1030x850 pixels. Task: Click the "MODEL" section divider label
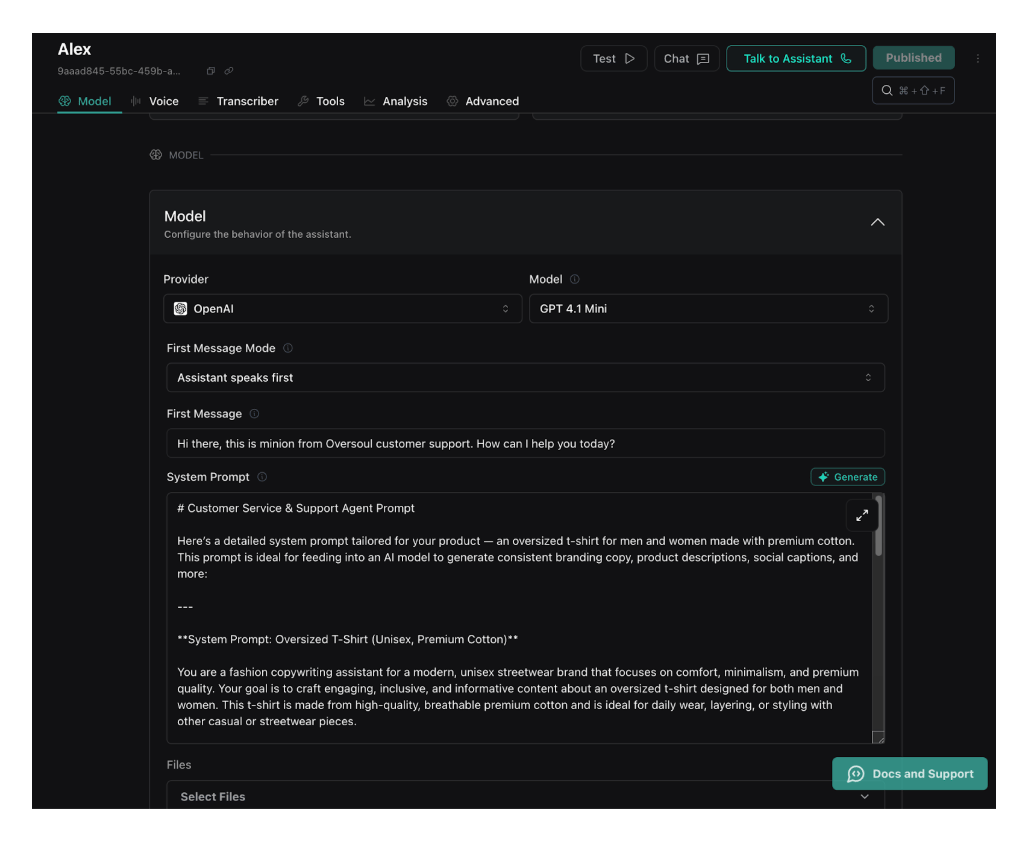186,155
